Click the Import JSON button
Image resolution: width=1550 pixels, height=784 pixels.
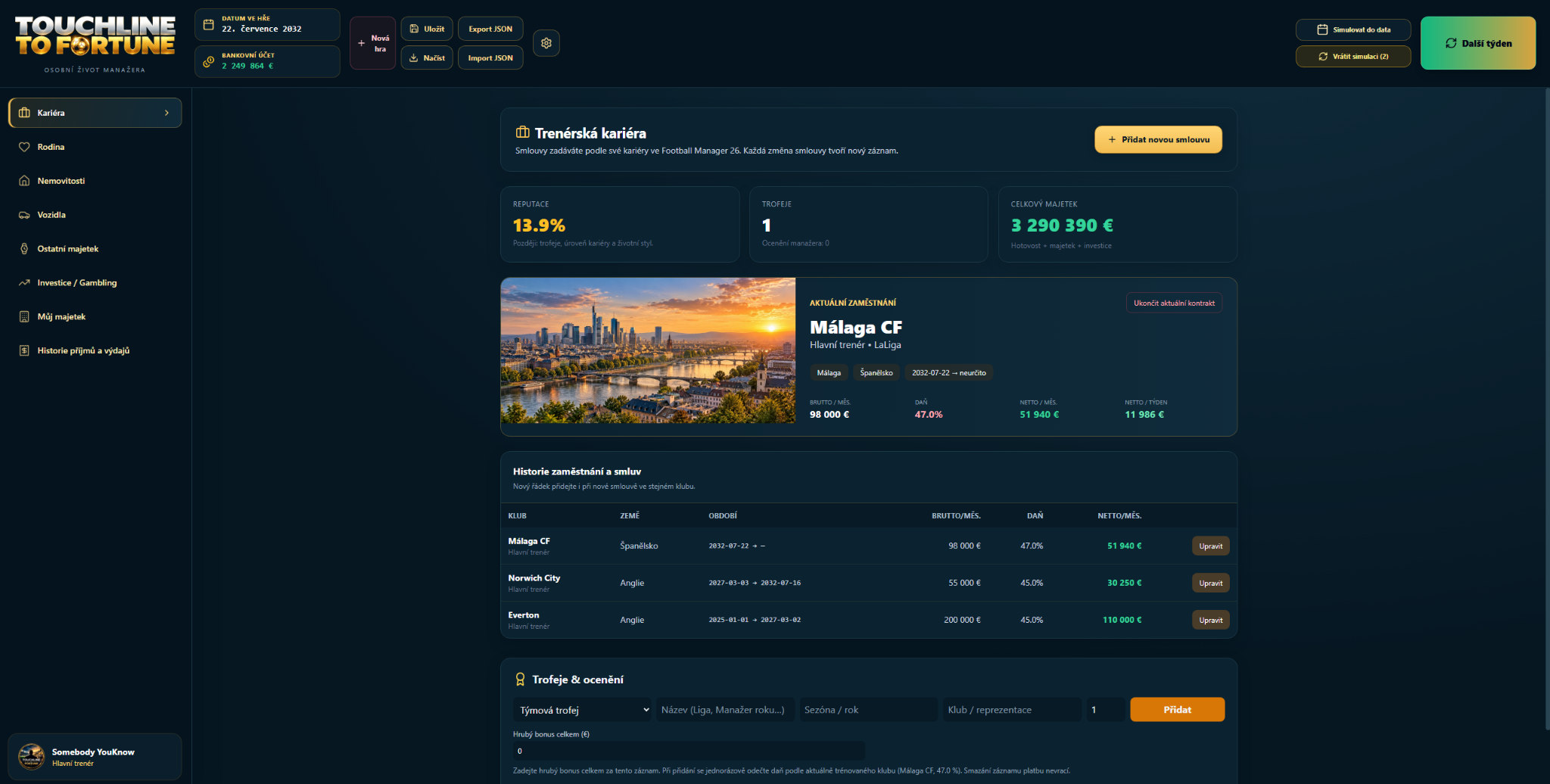tap(490, 58)
